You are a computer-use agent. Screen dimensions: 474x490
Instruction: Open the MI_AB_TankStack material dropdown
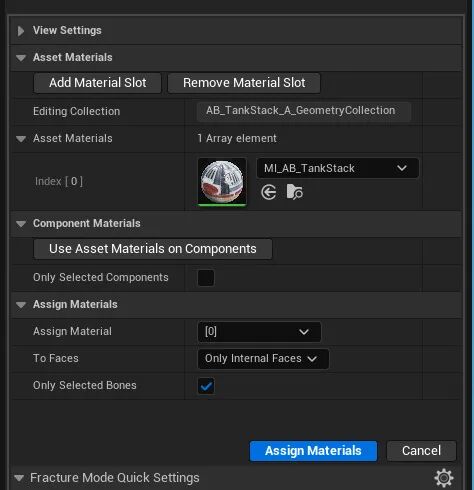(x=337, y=168)
